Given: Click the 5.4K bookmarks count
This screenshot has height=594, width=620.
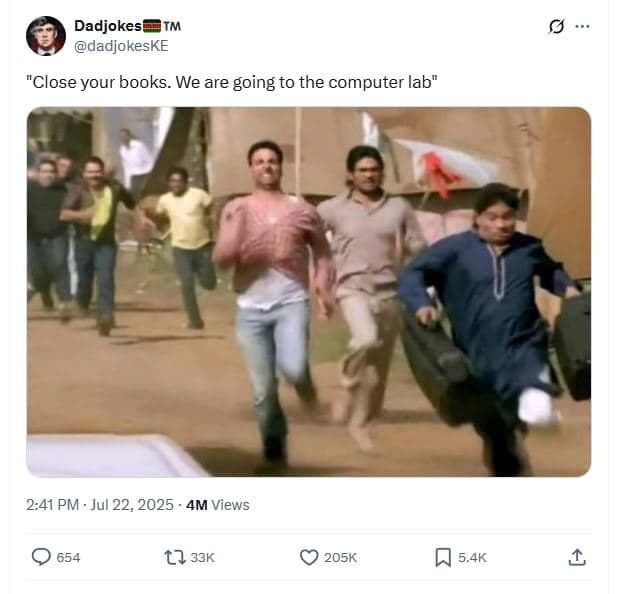Looking at the screenshot, I should 472,558.
